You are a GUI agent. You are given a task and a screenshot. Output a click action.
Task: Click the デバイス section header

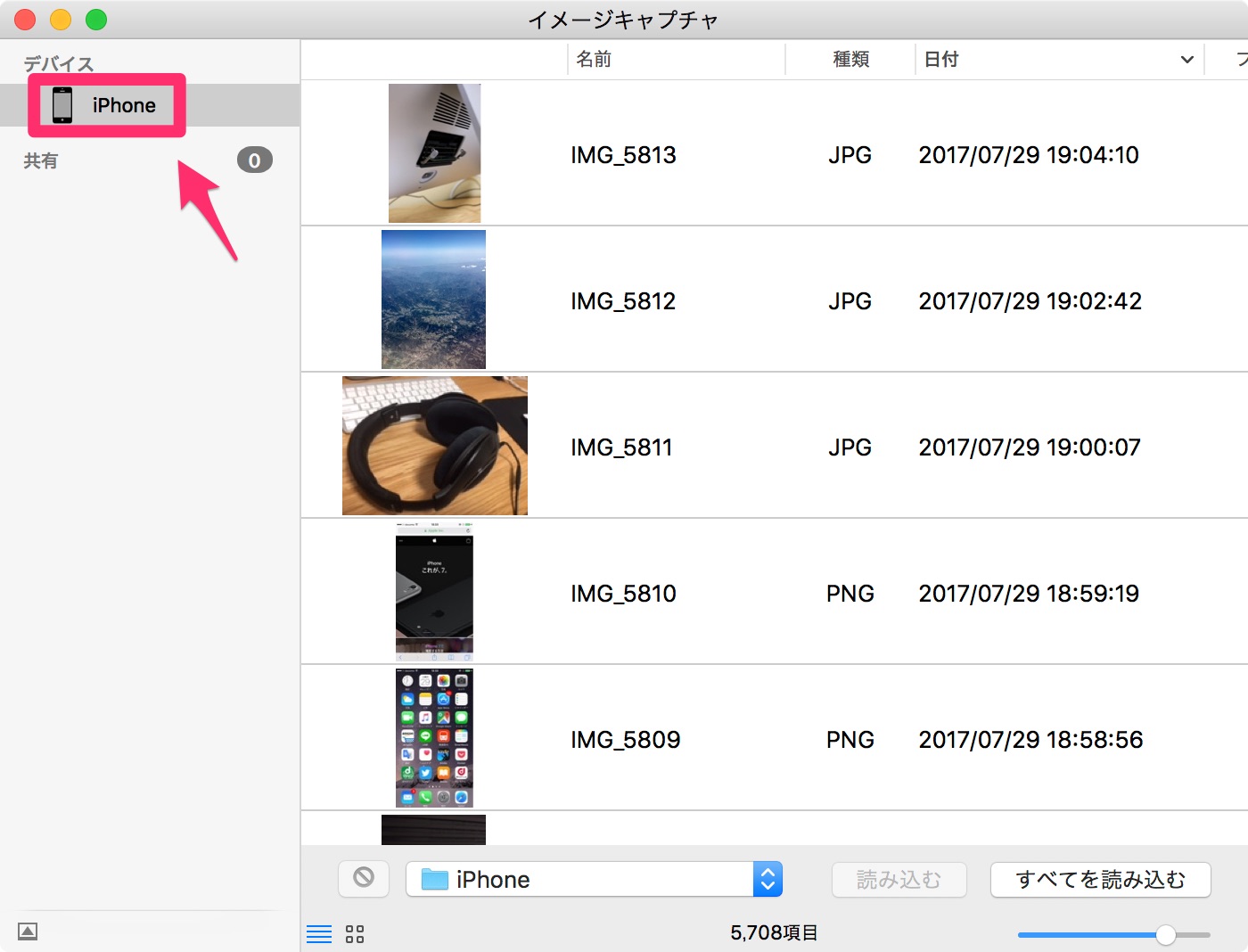click(x=58, y=63)
